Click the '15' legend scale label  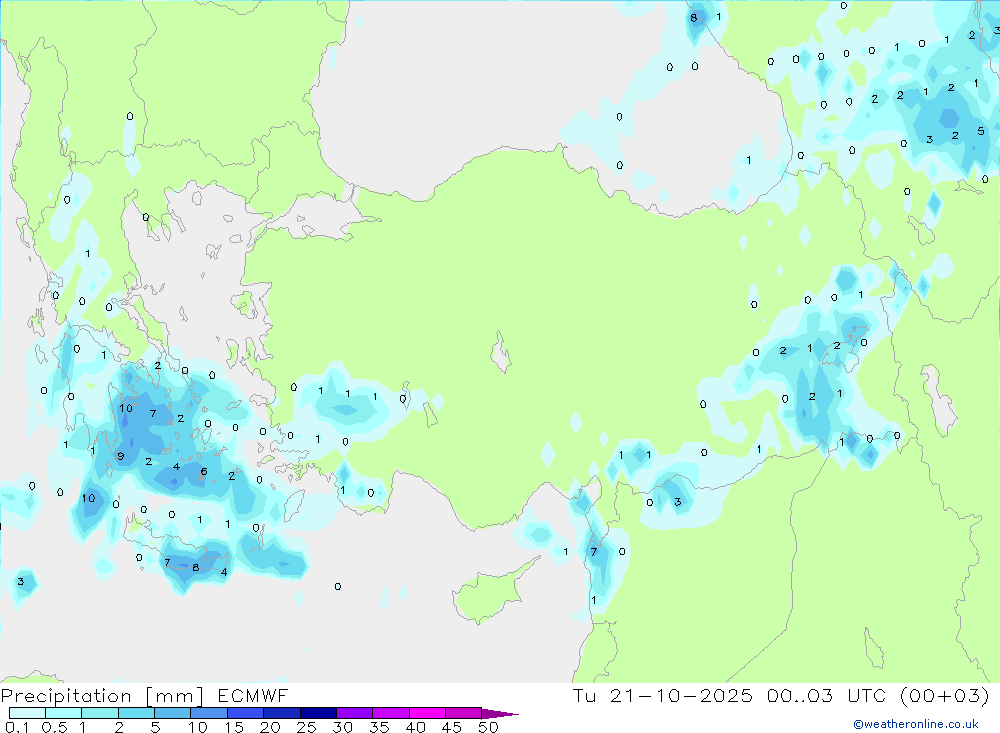pos(234,727)
